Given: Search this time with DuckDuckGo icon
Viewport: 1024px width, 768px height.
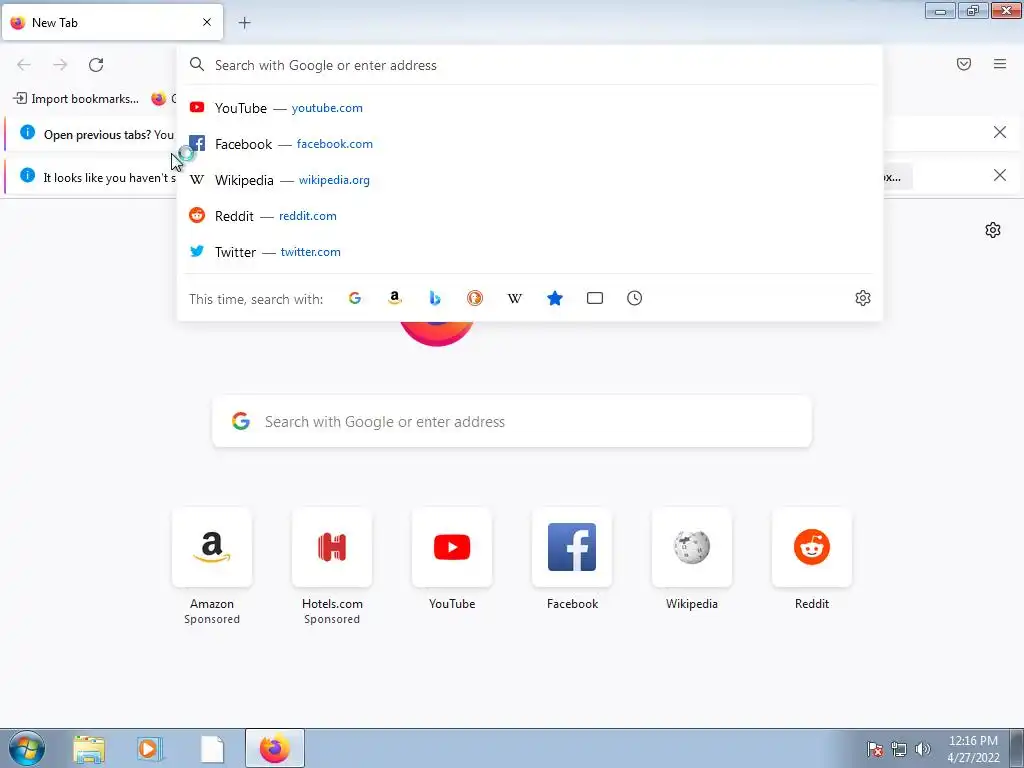Looking at the screenshot, I should point(475,298).
